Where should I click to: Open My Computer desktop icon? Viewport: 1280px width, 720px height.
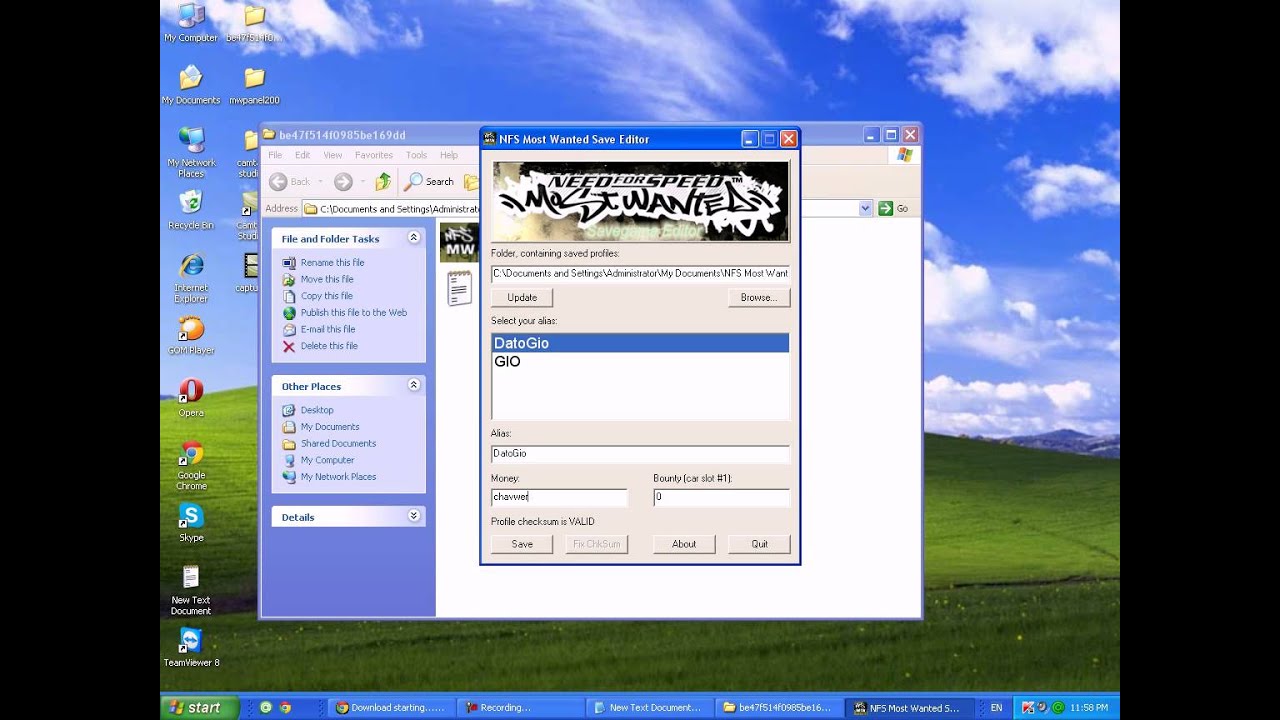[190, 23]
